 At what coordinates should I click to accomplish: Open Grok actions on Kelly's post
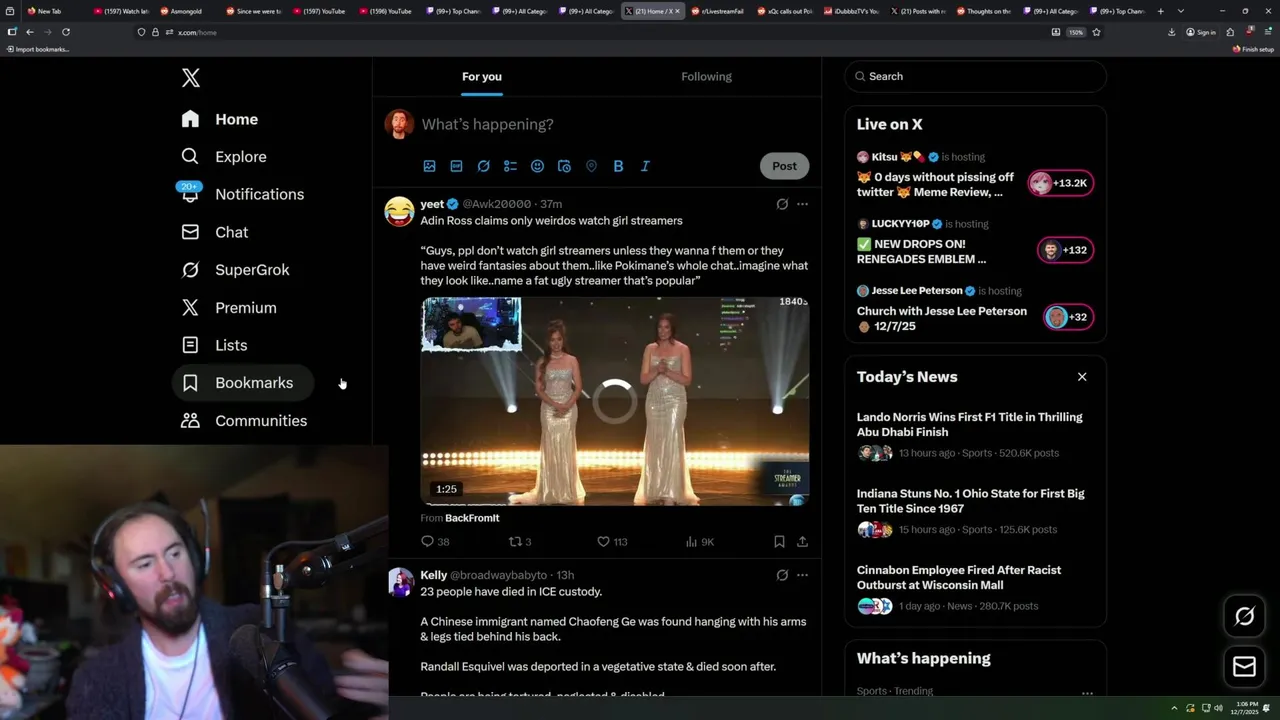click(782, 575)
